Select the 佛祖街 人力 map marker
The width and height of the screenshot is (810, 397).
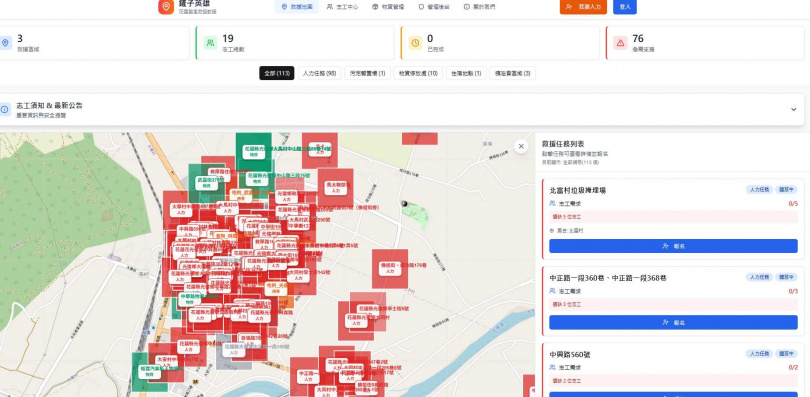coord(390,268)
